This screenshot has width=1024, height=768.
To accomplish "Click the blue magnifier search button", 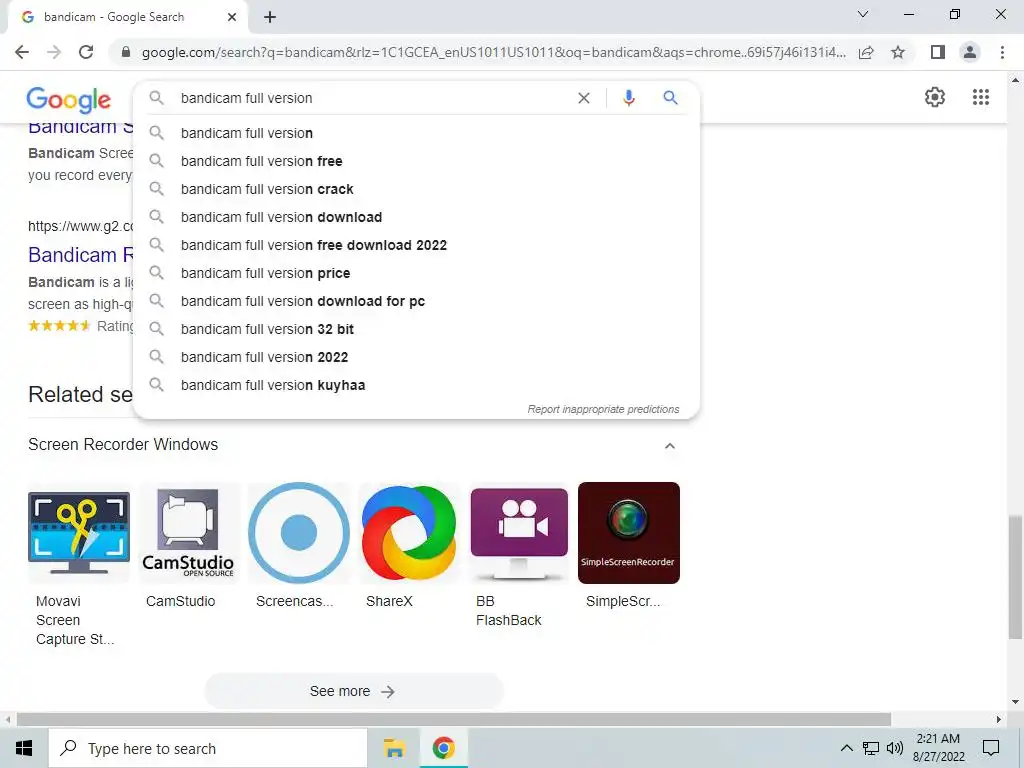I will click(x=670, y=98).
